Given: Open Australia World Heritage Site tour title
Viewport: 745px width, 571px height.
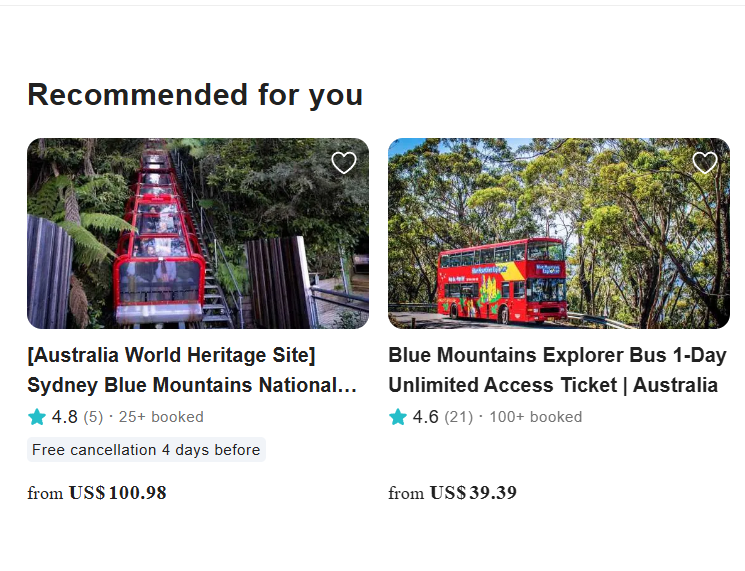Looking at the screenshot, I should tap(192, 370).
